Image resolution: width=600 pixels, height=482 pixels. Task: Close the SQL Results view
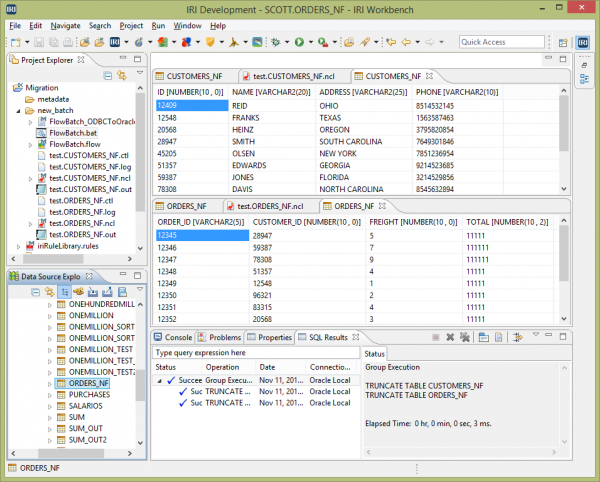click(x=356, y=337)
